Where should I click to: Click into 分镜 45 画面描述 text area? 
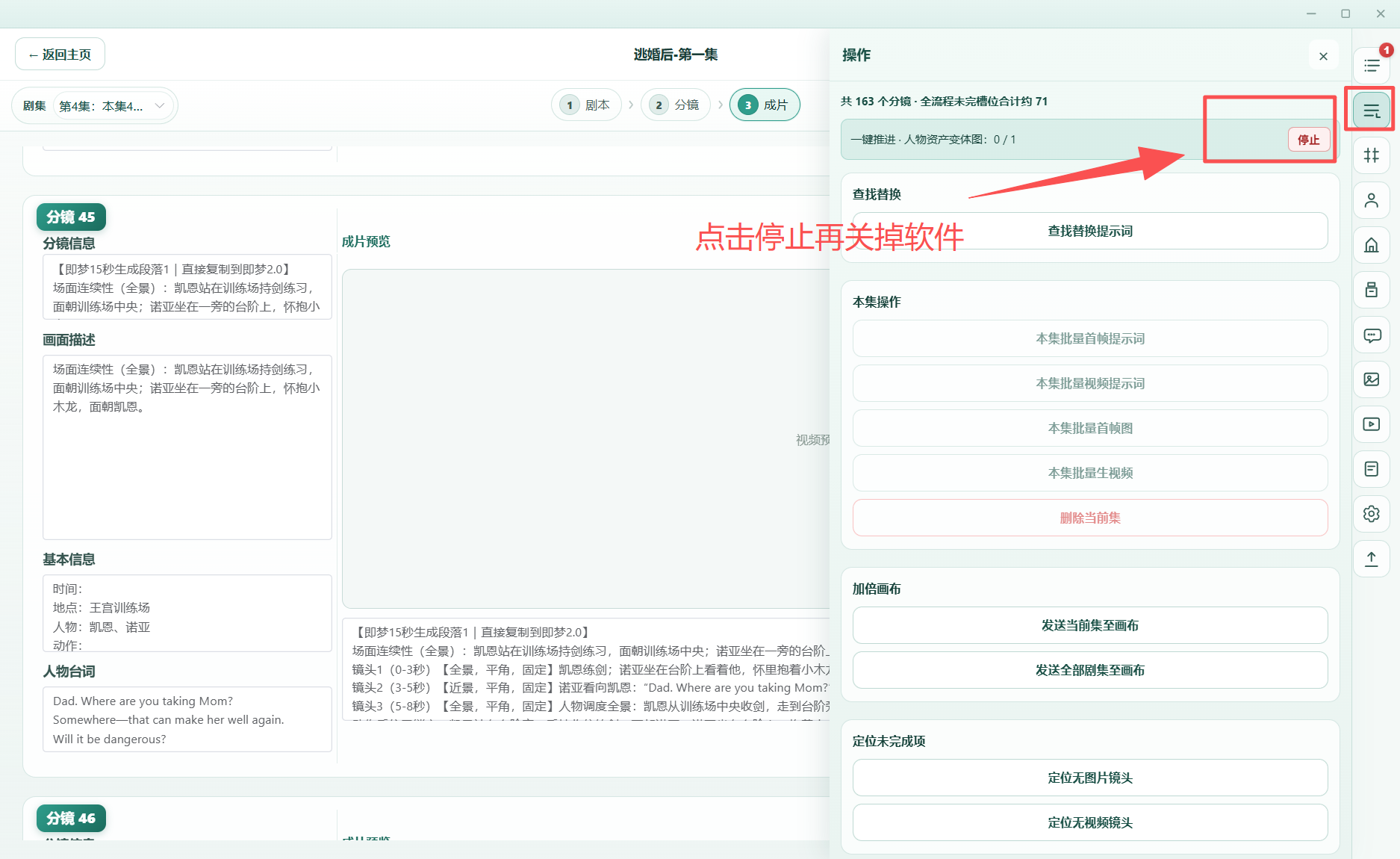pyautogui.click(x=187, y=447)
